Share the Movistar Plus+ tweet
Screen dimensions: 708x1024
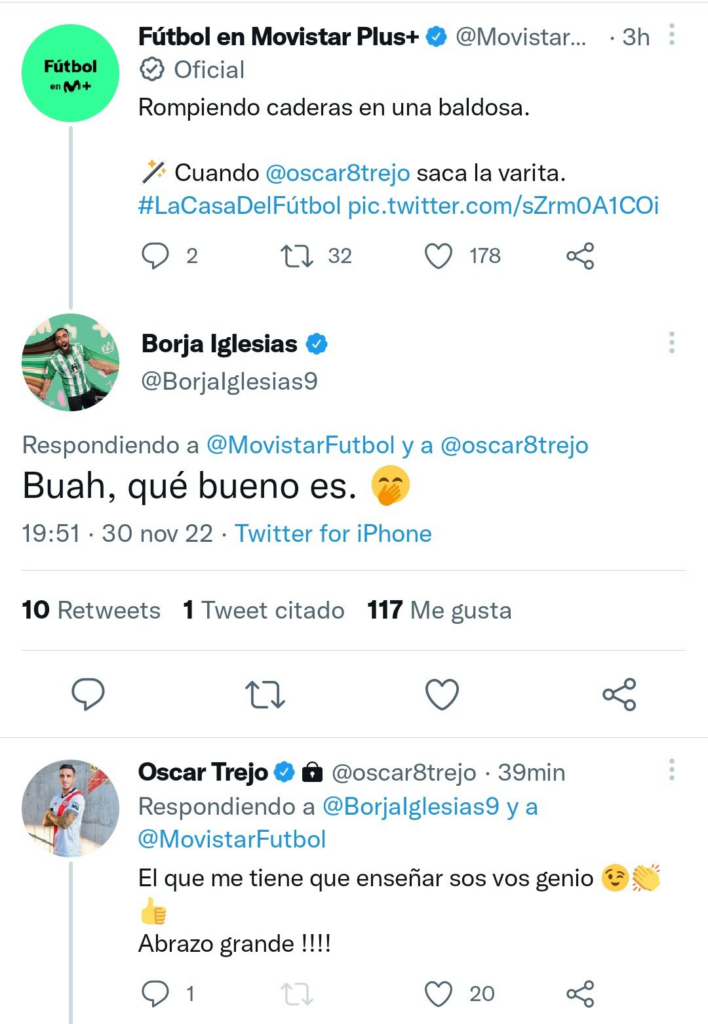click(x=580, y=256)
